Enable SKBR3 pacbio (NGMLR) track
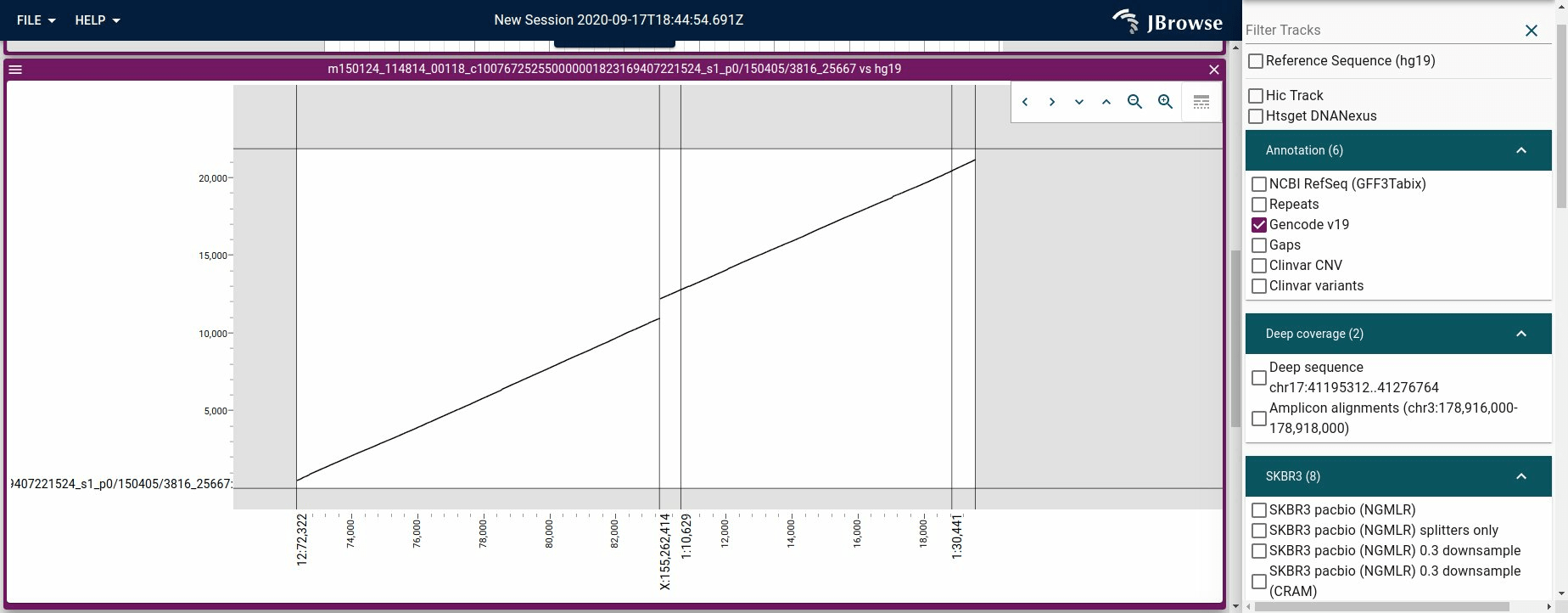 1259,510
